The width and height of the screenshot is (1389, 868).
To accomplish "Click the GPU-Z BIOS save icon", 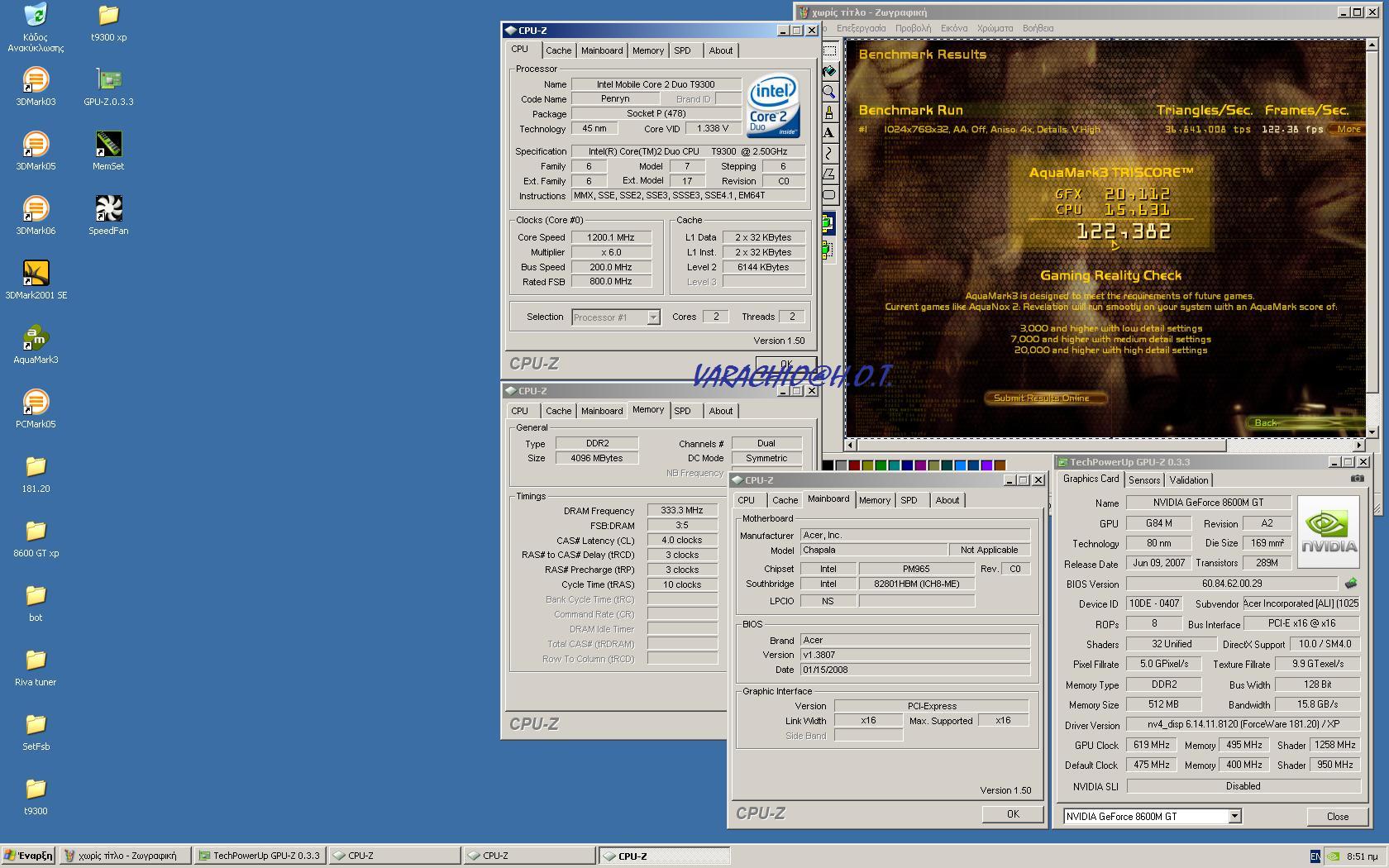I will coord(1351,584).
